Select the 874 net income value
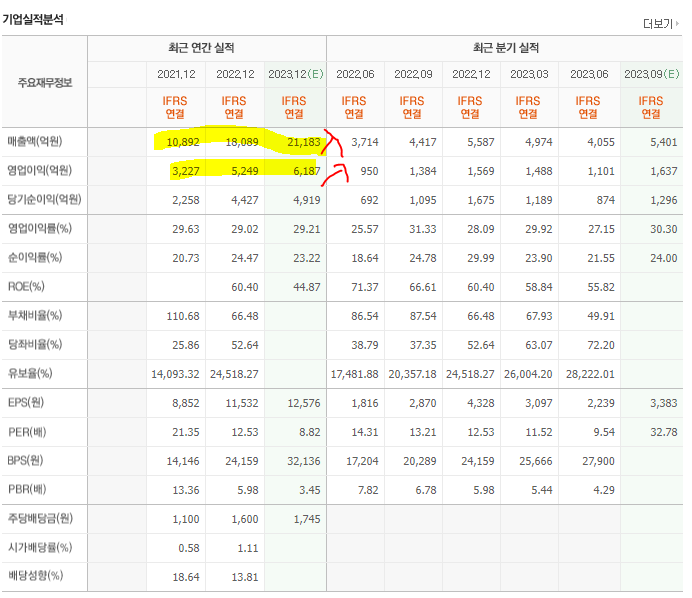692x598 pixels. point(606,200)
